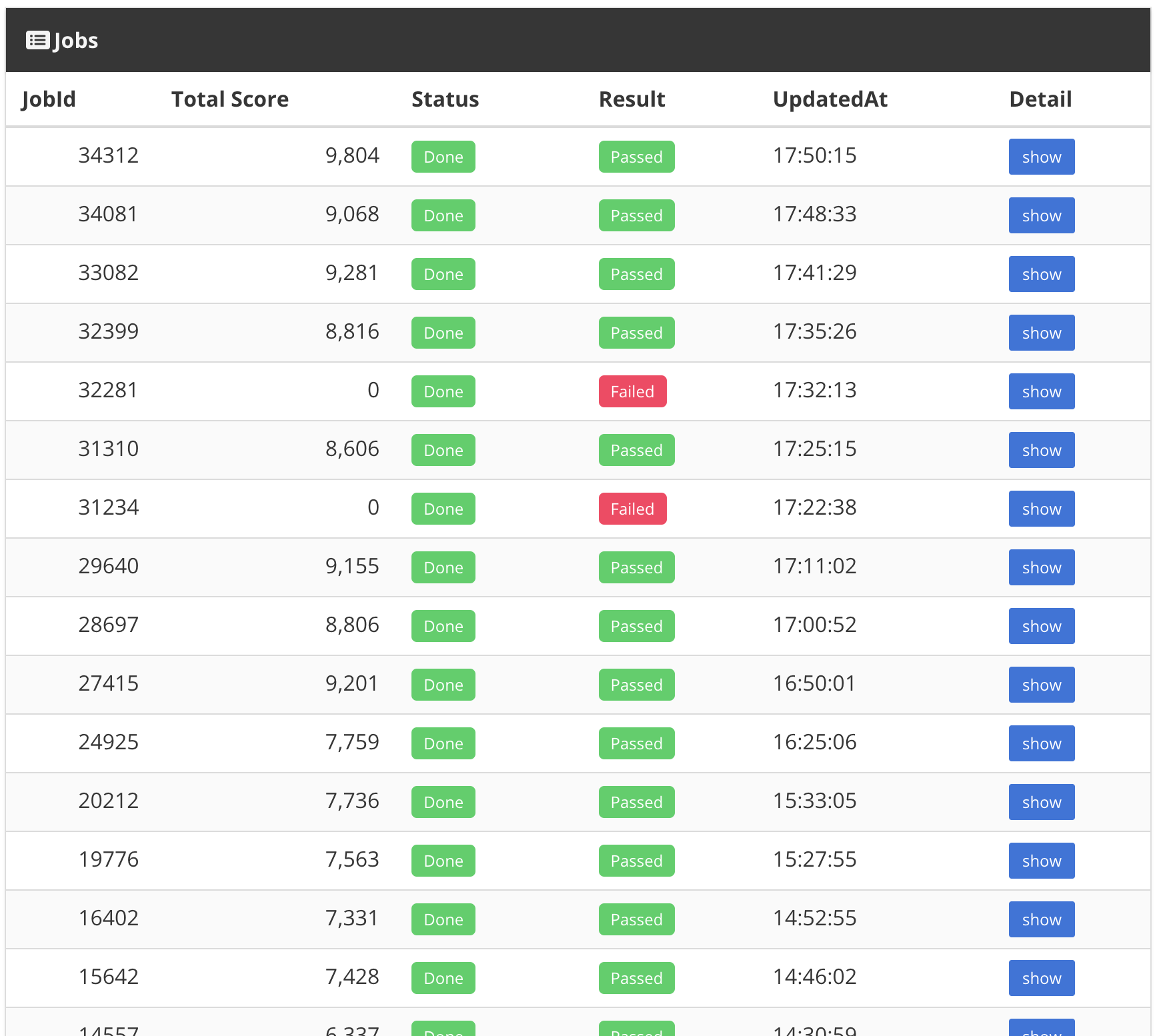Click the total score 8,606
The image size is (1159, 1036).
coord(352,449)
